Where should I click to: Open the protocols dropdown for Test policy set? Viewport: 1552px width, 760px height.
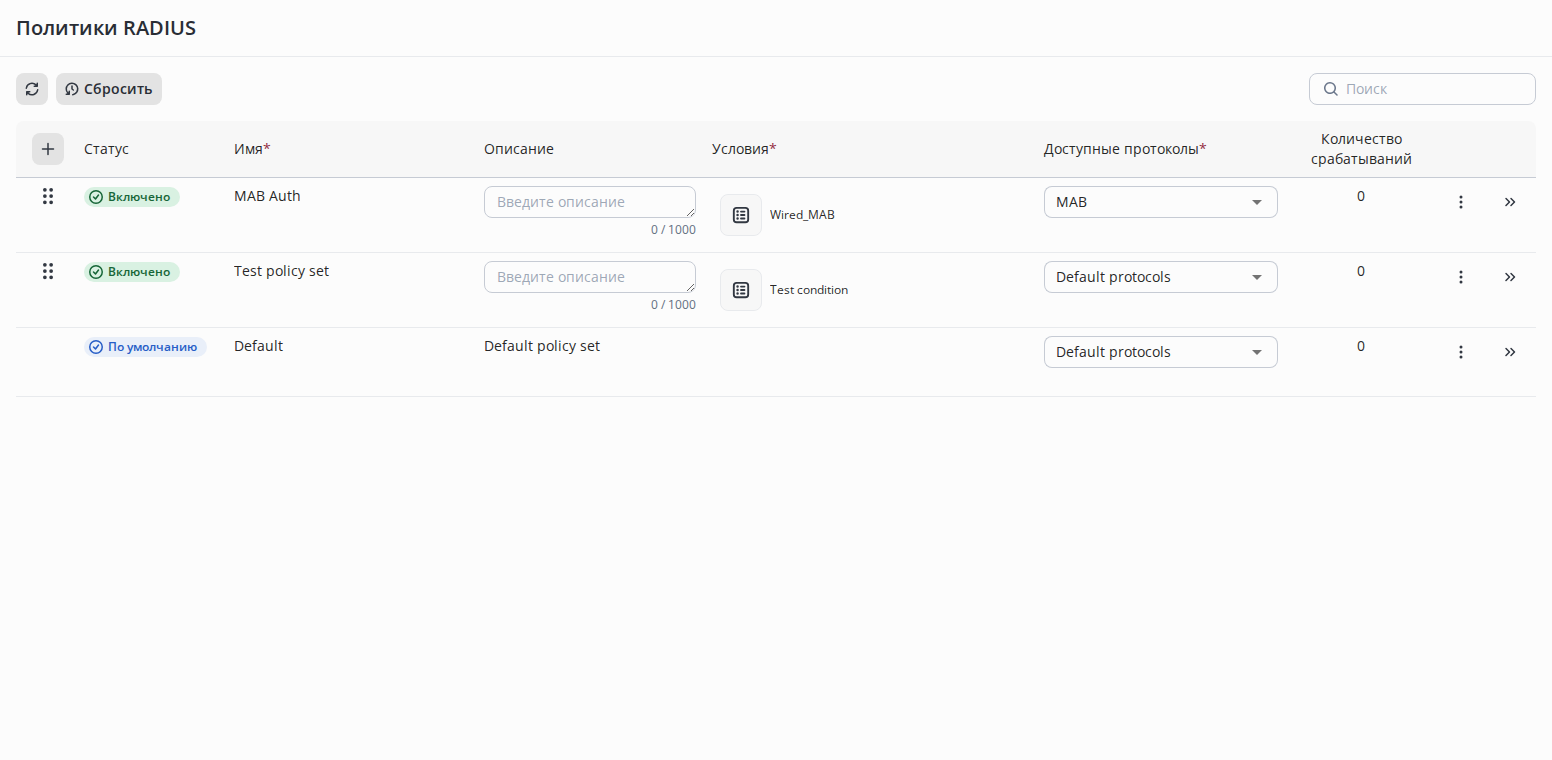coord(1160,277)
